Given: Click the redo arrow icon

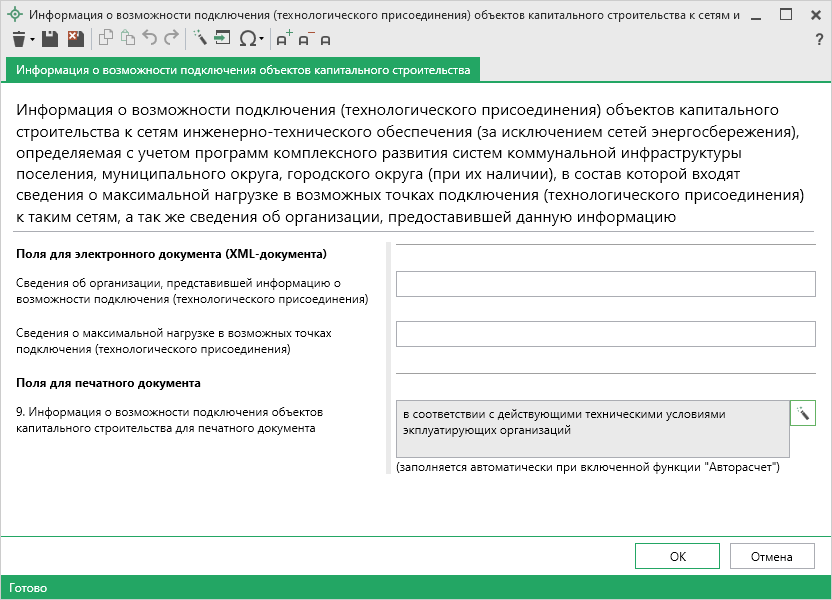Looking at the screenshot, I should (171, 39).
